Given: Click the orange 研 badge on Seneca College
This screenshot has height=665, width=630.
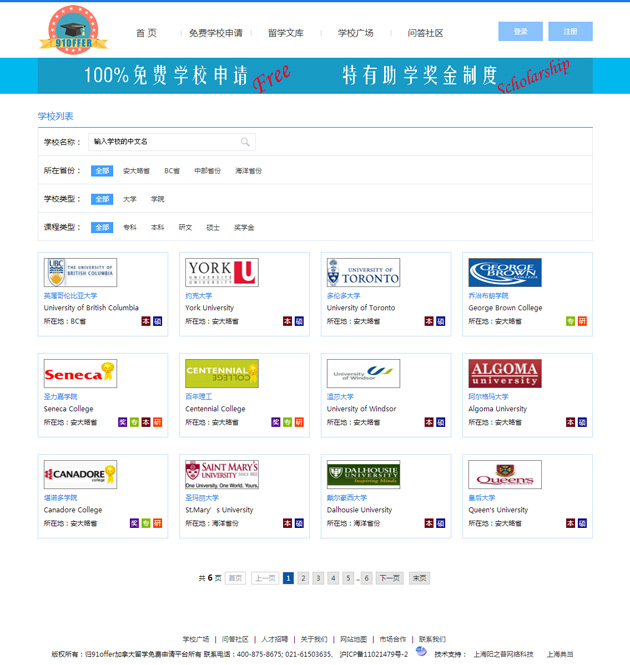Looking at the screenshot, I should (157, 422).
